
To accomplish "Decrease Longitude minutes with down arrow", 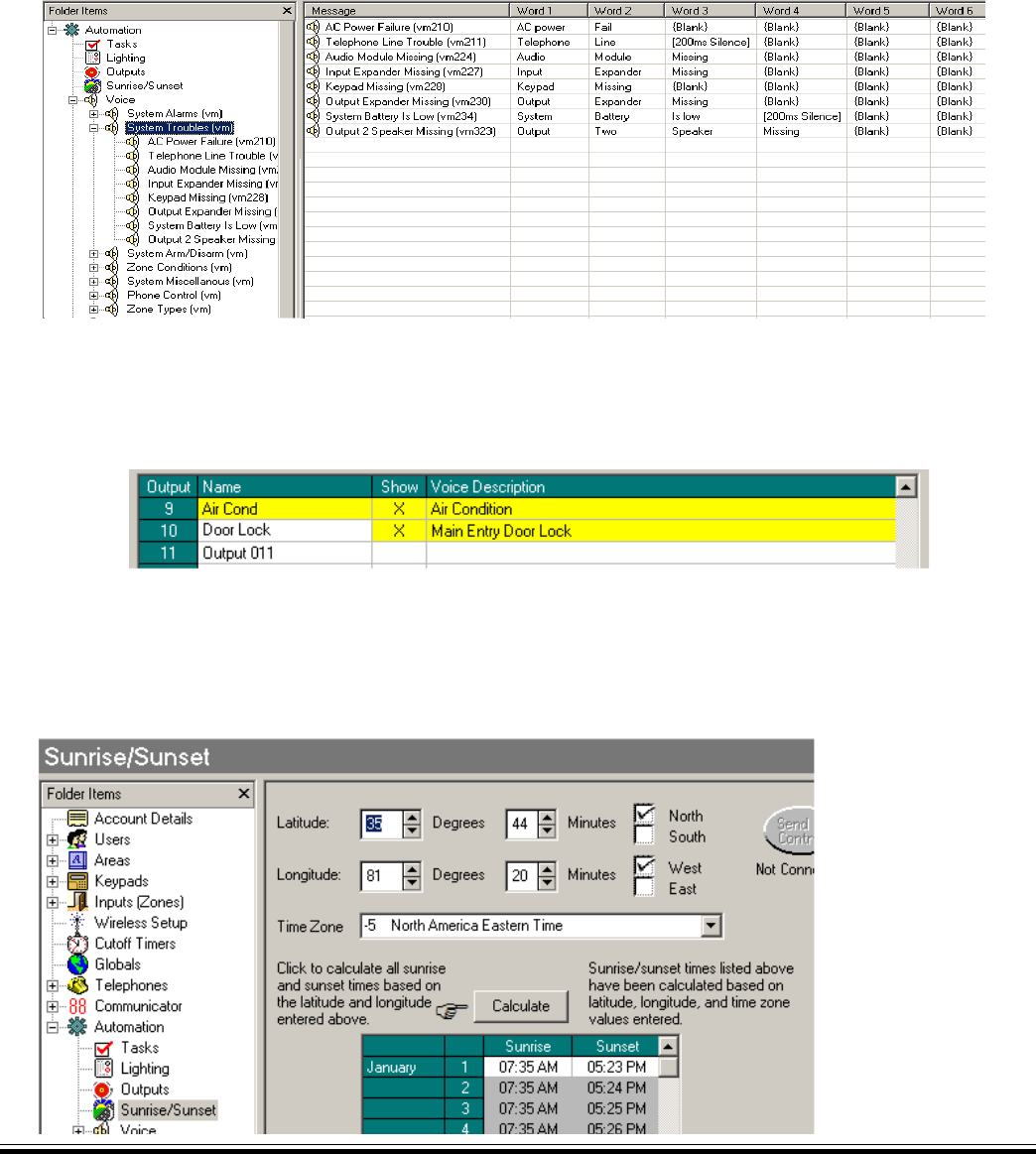I will [547, 882].
